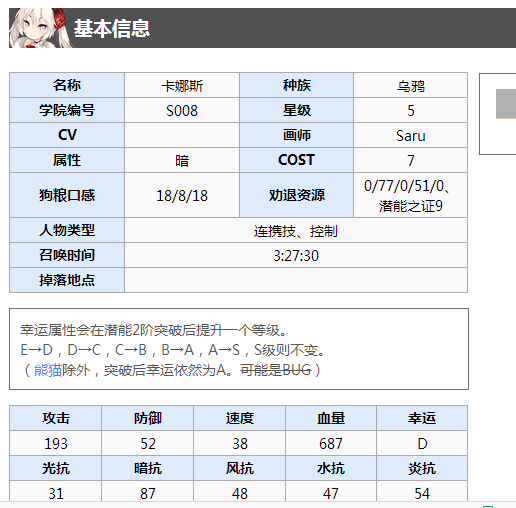Select the star level value 5
The image size is (516, 508).
[x=411, y=111]
